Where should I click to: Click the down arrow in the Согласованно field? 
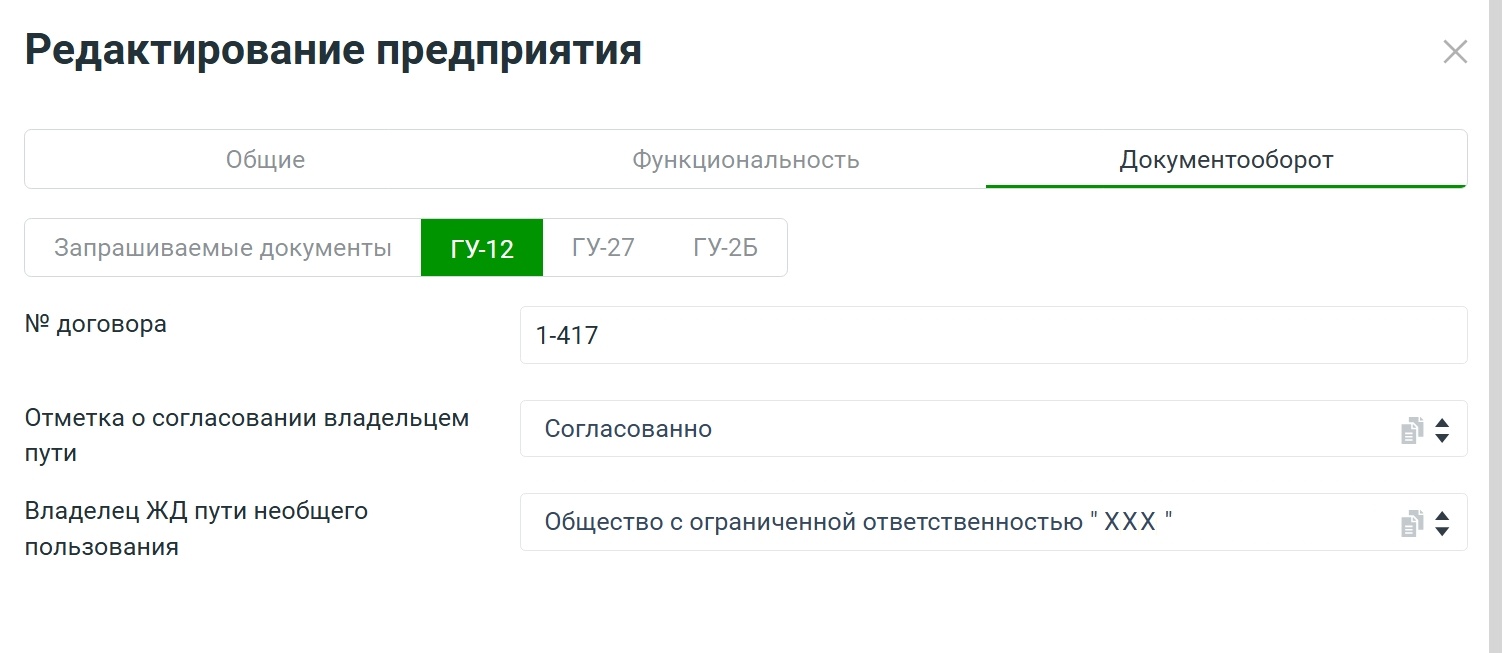tap(1442, 438)
